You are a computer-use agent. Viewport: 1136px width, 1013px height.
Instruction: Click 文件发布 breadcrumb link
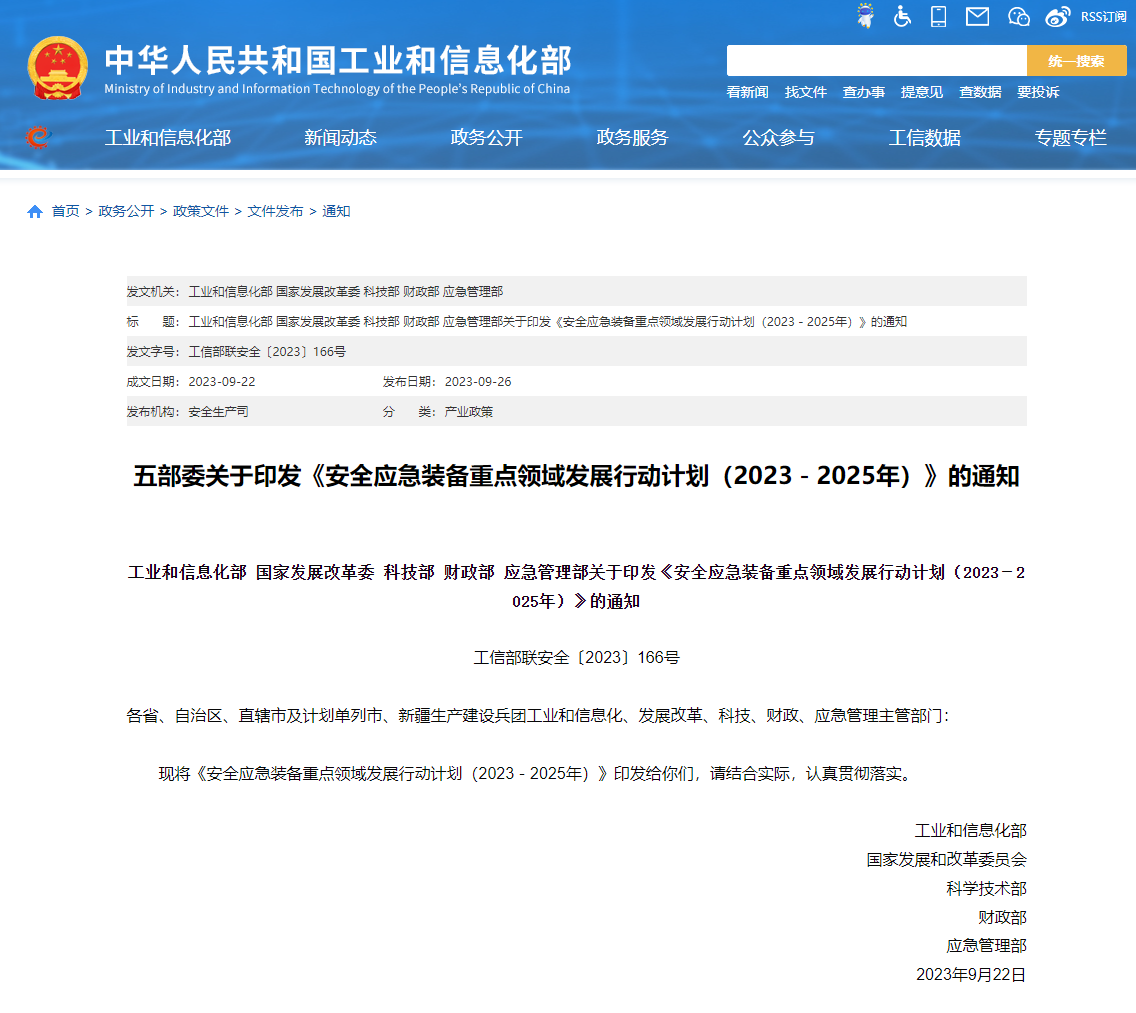pos(275,212)
